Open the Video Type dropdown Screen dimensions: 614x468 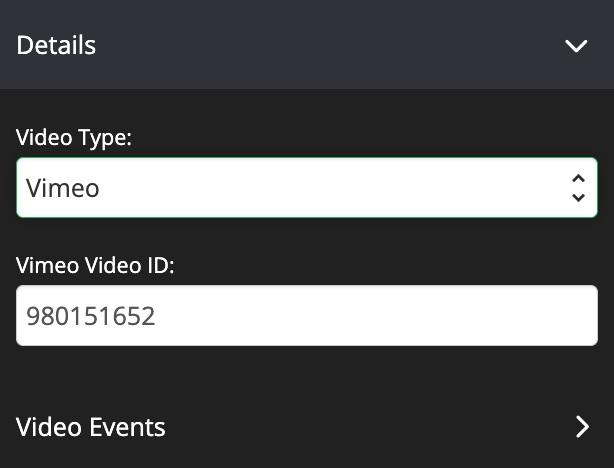click(307, 188)
